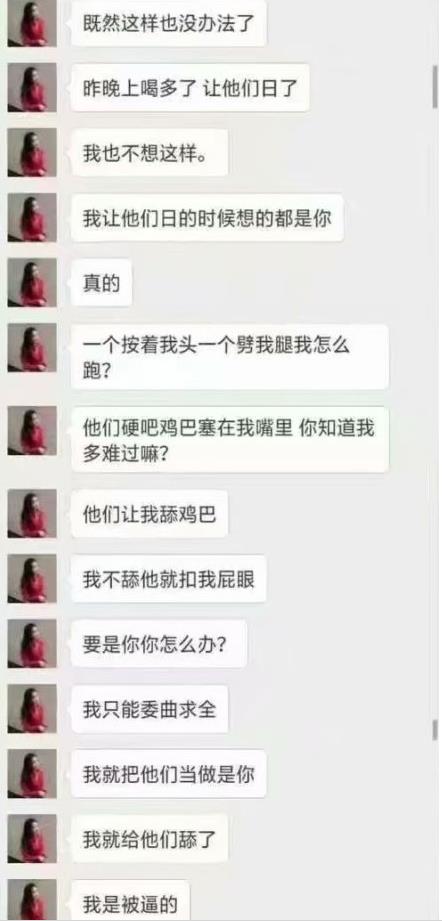Click bubble ending with '你知道我多难过嘛?'
The height and width of the screenshot is (921, 442).
pyautogui.click(x=230, y=439)
